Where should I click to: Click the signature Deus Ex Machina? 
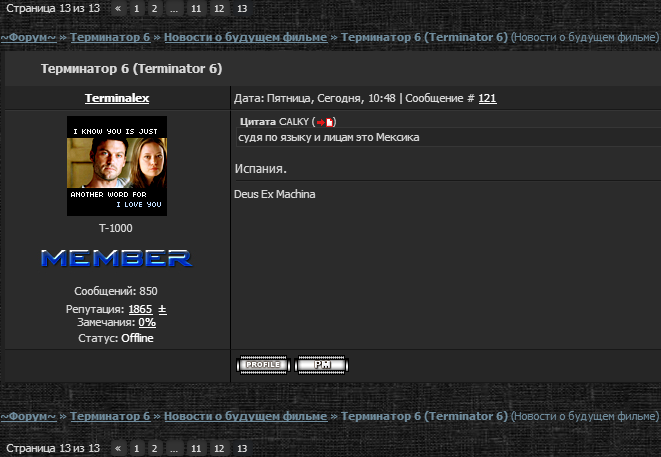tap(274, 194)
